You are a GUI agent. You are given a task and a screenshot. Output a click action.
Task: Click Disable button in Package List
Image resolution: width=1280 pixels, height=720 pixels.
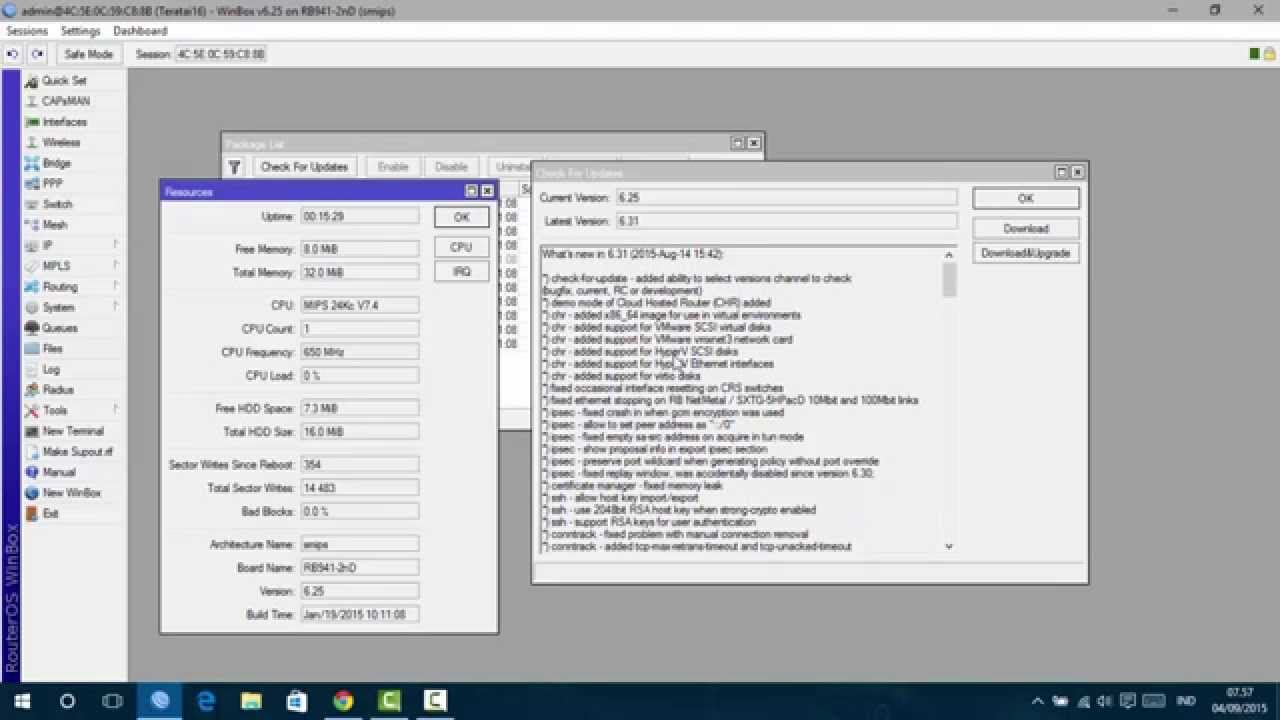tap(451, 167)
